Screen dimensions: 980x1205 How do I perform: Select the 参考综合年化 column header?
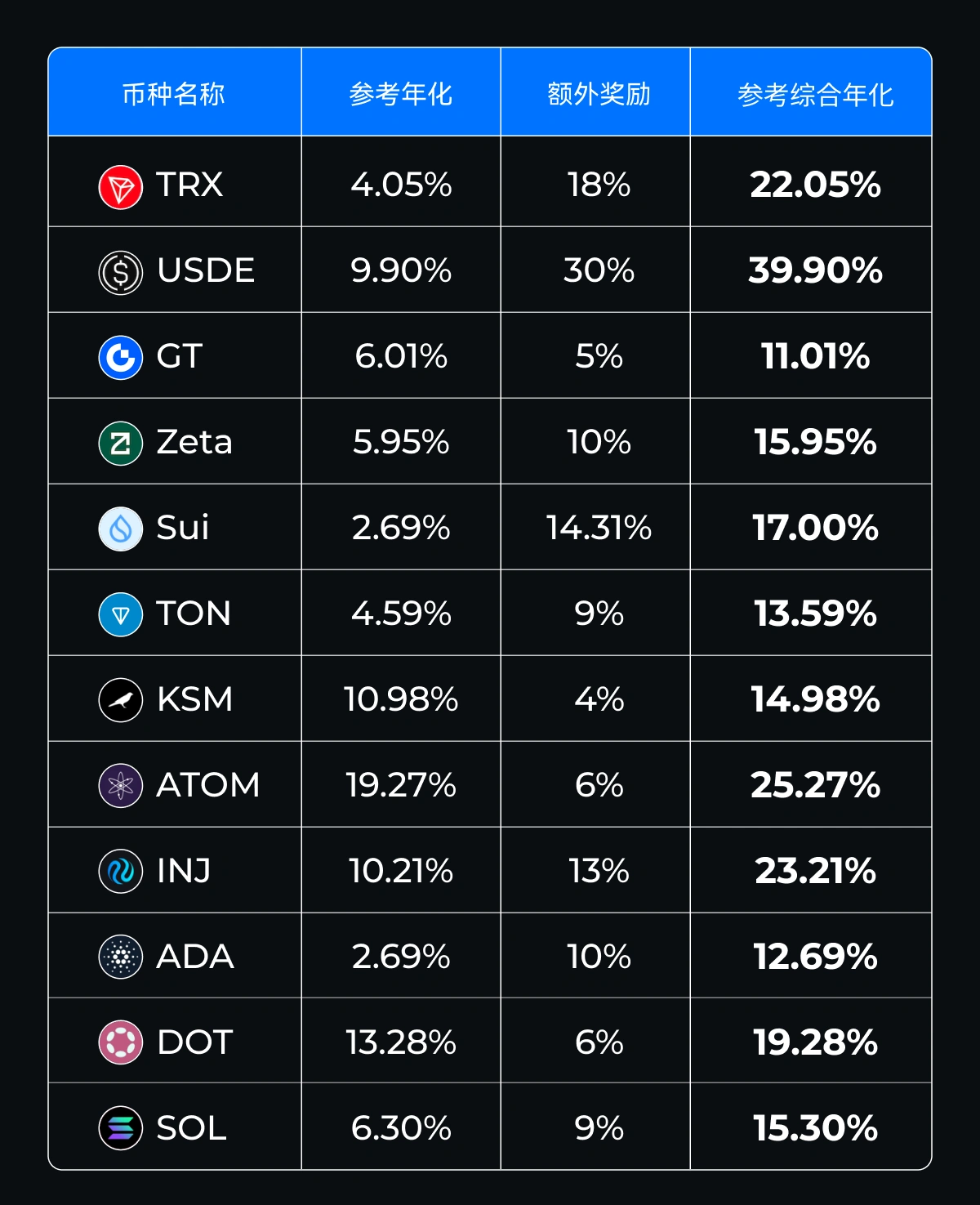(x=815, y=95)
